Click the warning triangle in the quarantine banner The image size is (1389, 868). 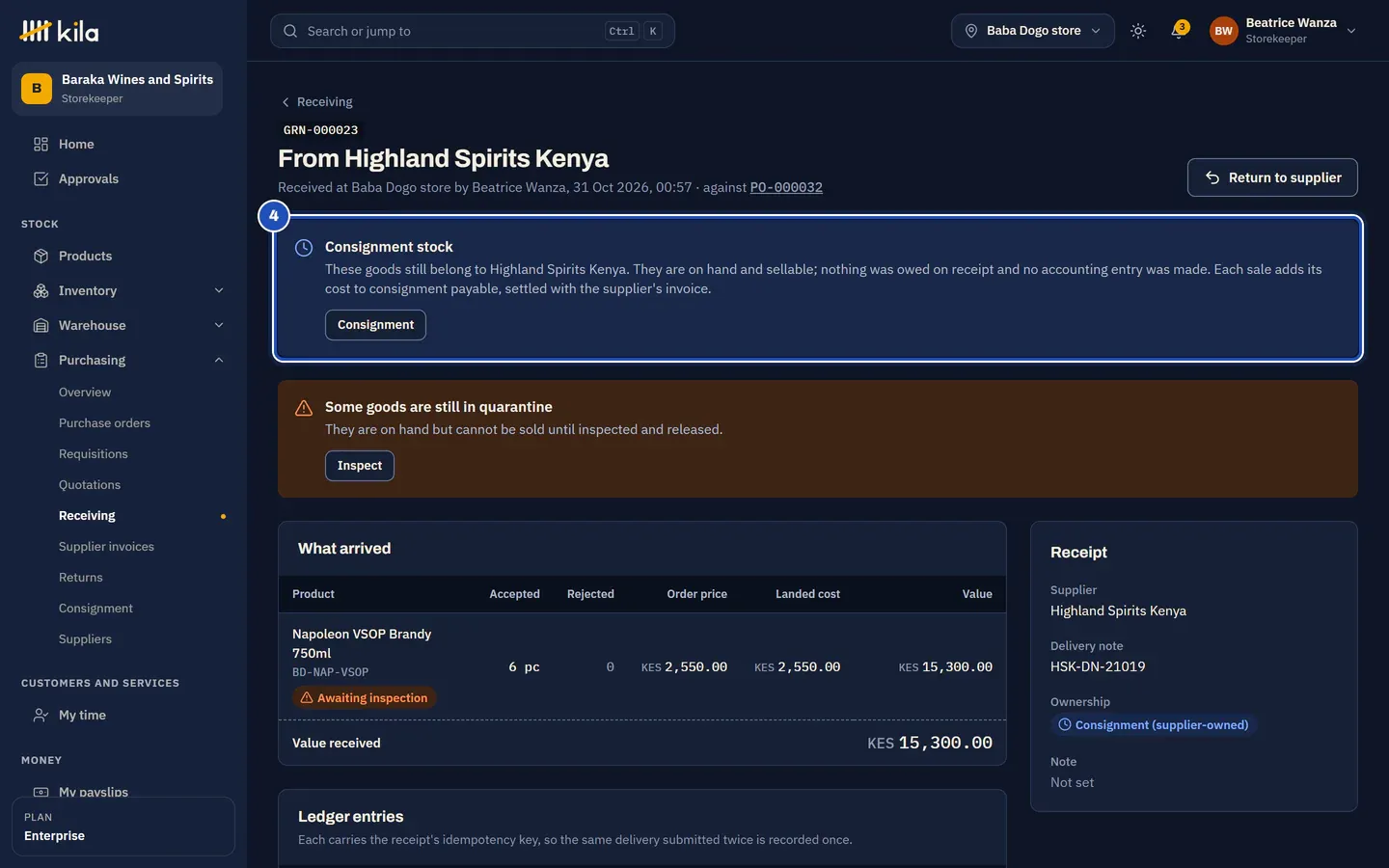[304, 408]
